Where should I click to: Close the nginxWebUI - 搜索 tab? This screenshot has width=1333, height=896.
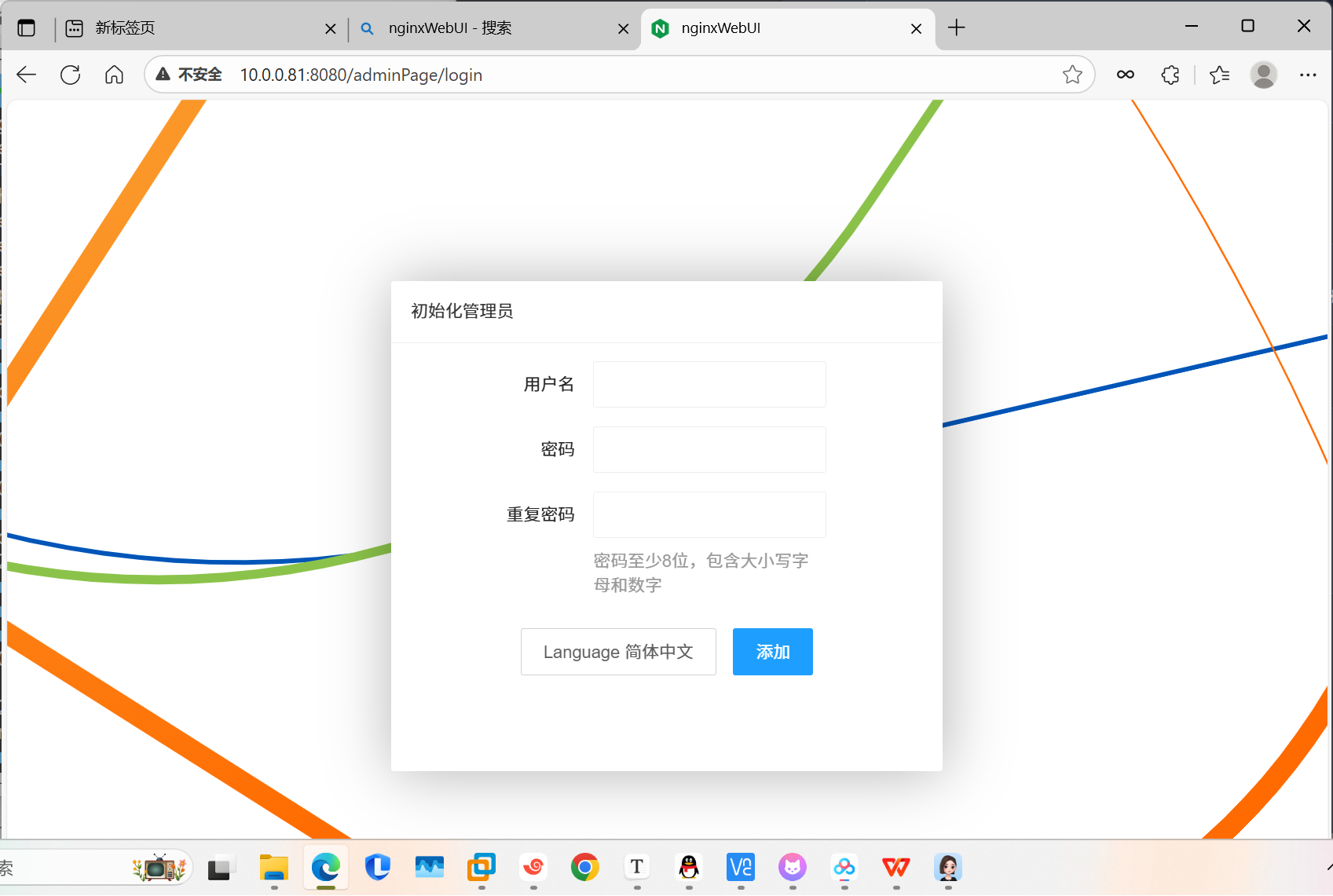click(x=624, y=29)
